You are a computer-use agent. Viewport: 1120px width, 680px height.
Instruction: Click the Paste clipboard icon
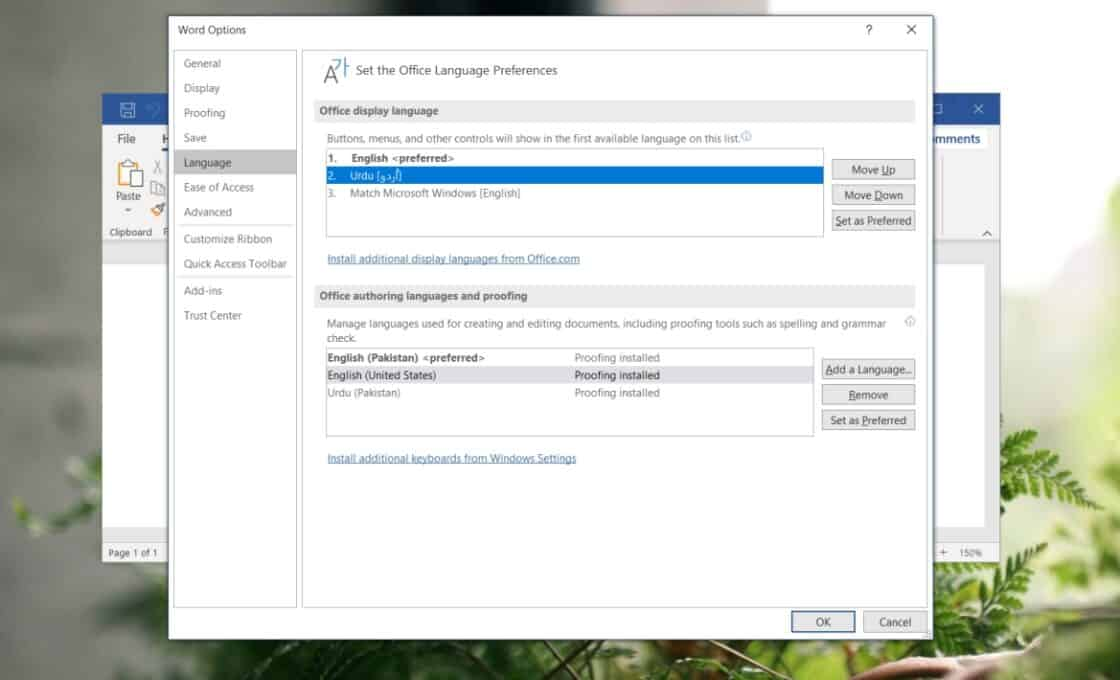pyautogui.click(x=129, y=174)
